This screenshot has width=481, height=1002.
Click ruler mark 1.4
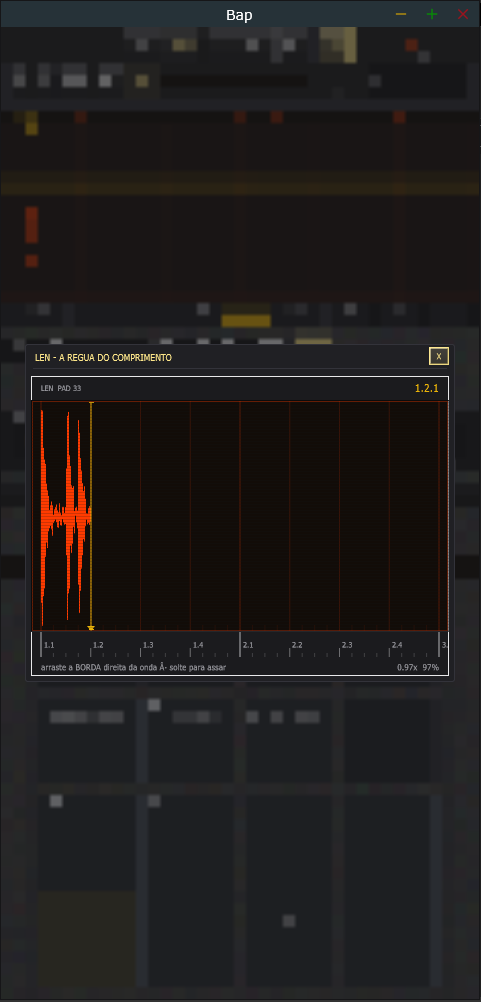198,645
